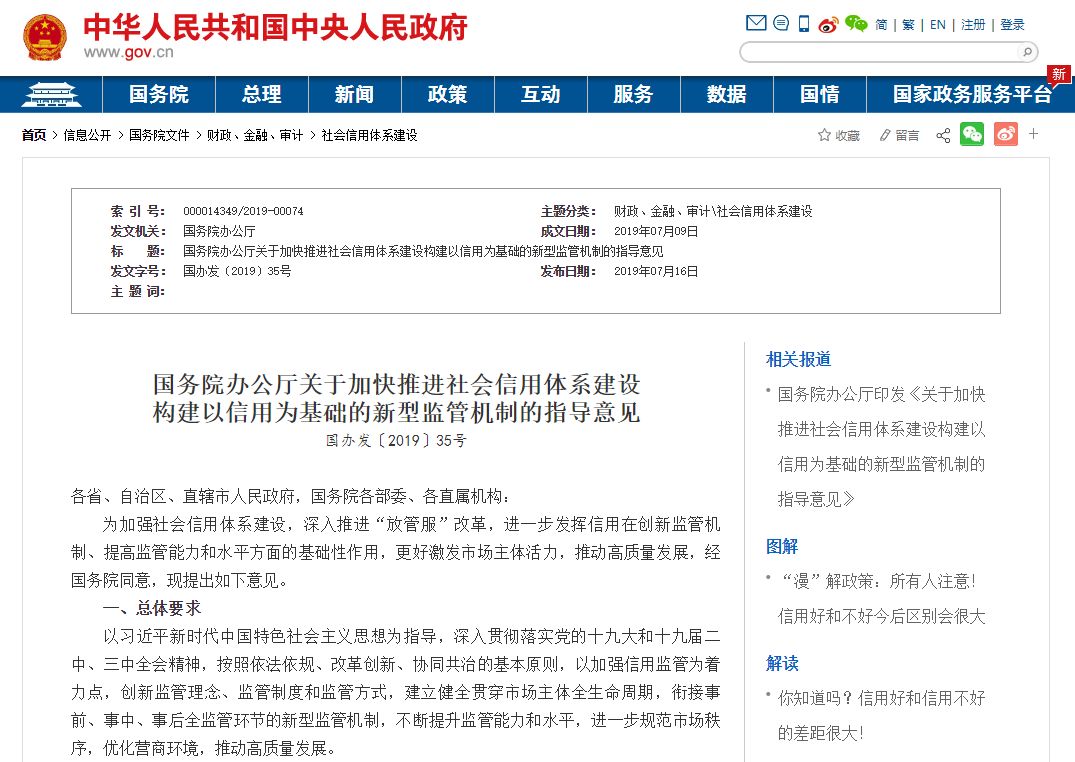
Task: Click the search magnifier icon
Action: (1027, 52)
